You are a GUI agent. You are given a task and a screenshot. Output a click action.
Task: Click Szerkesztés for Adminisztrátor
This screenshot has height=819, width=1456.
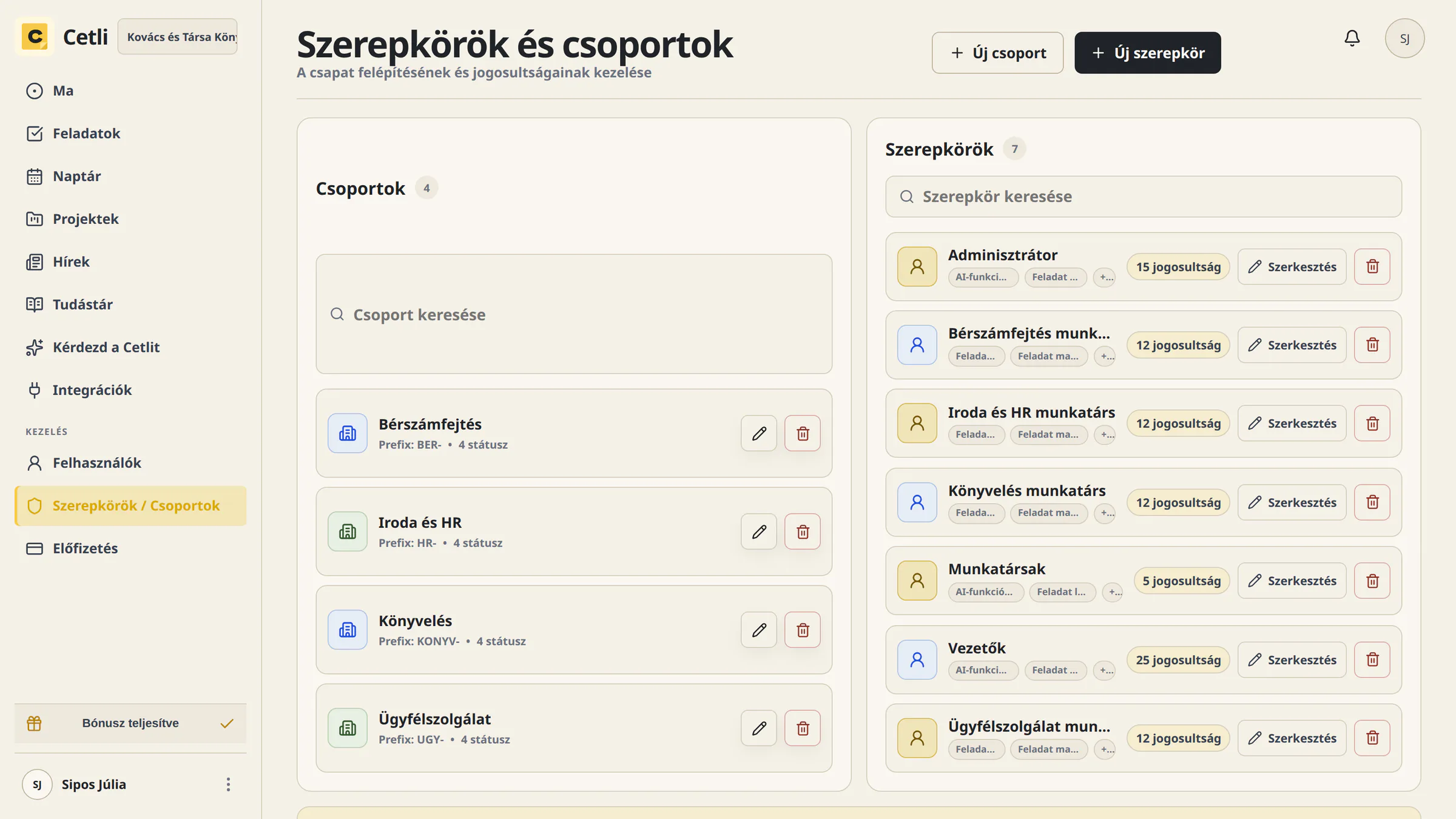1292,266
